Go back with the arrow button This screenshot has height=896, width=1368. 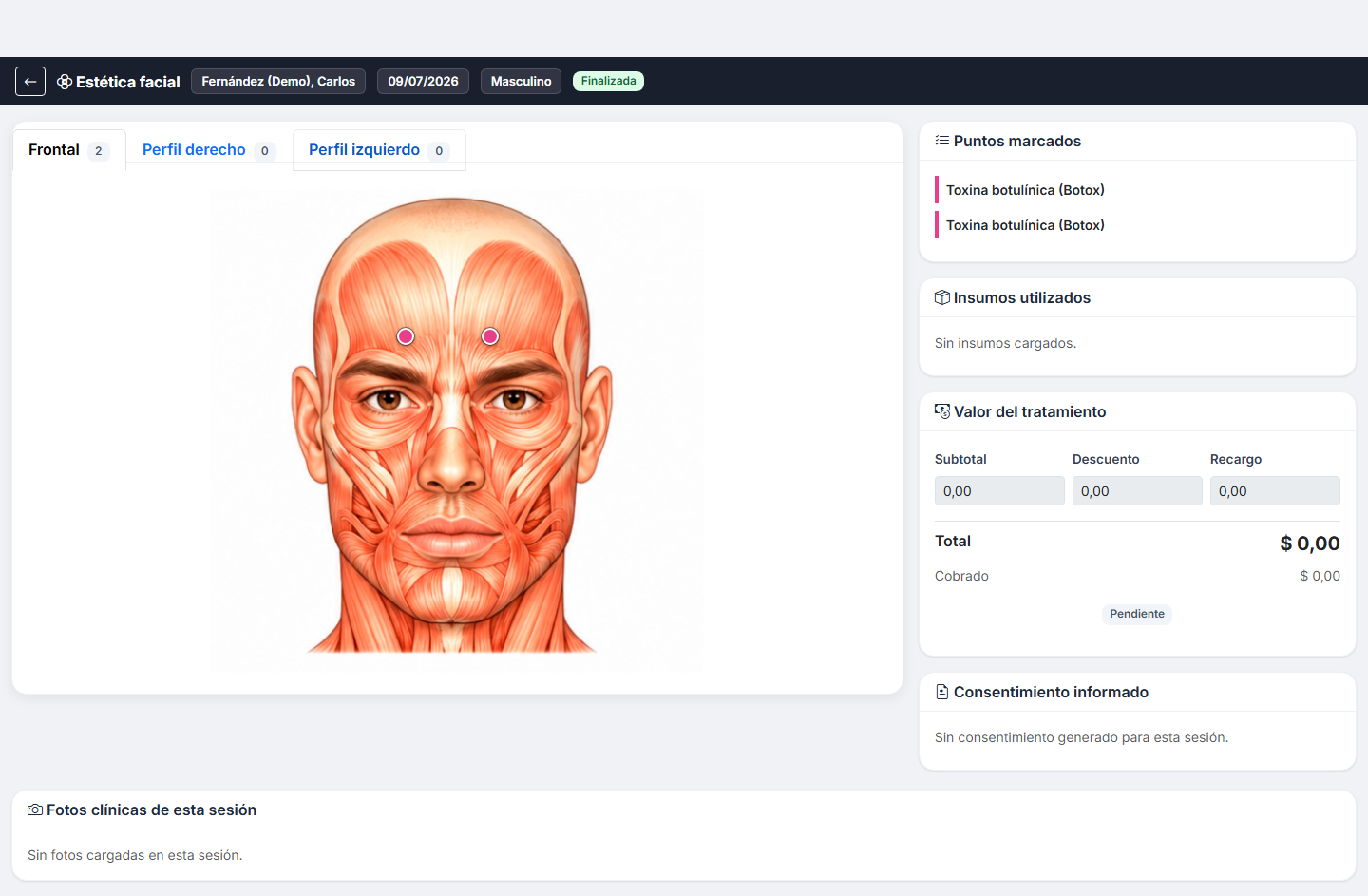[30, 82]
